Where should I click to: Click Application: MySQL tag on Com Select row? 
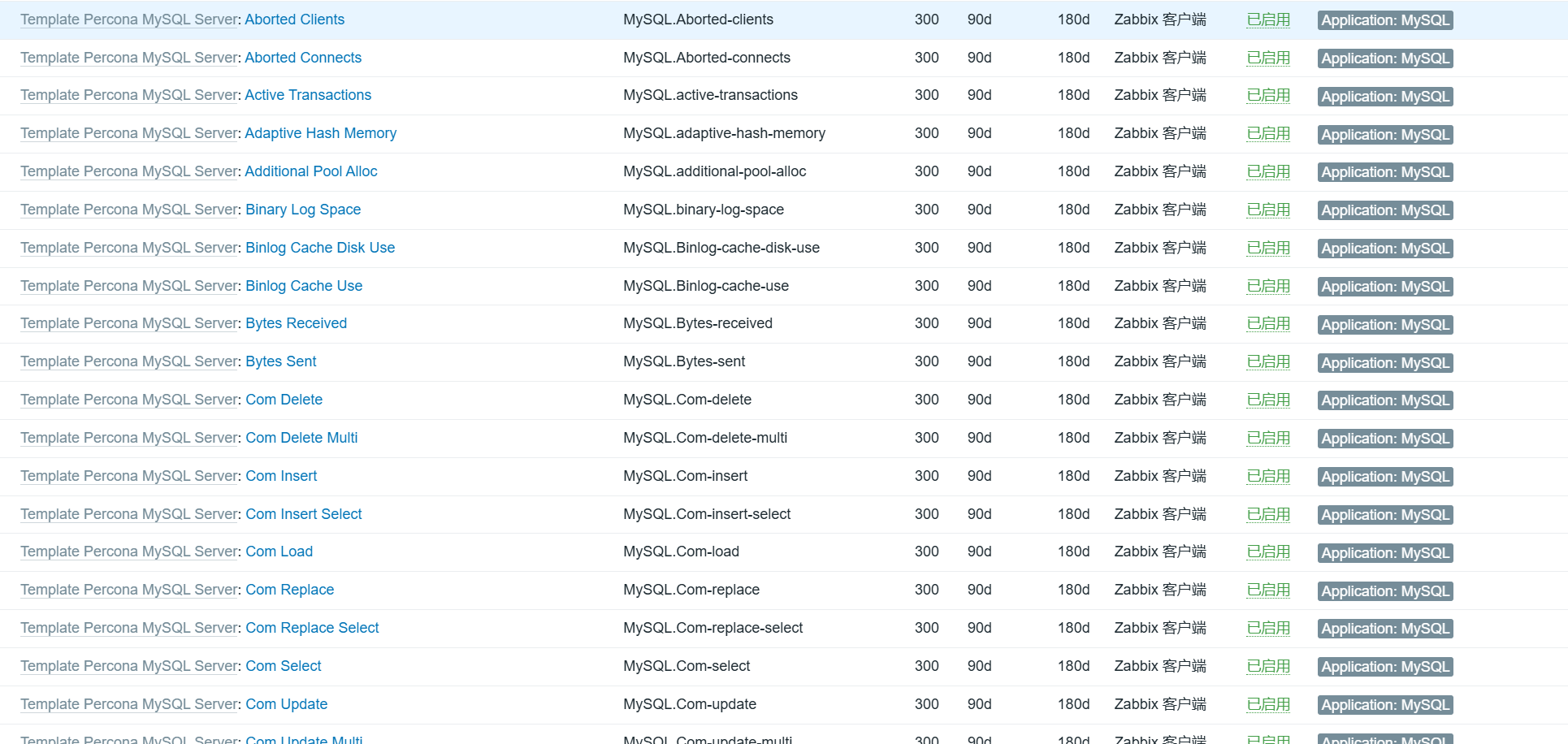point(1385,667)
